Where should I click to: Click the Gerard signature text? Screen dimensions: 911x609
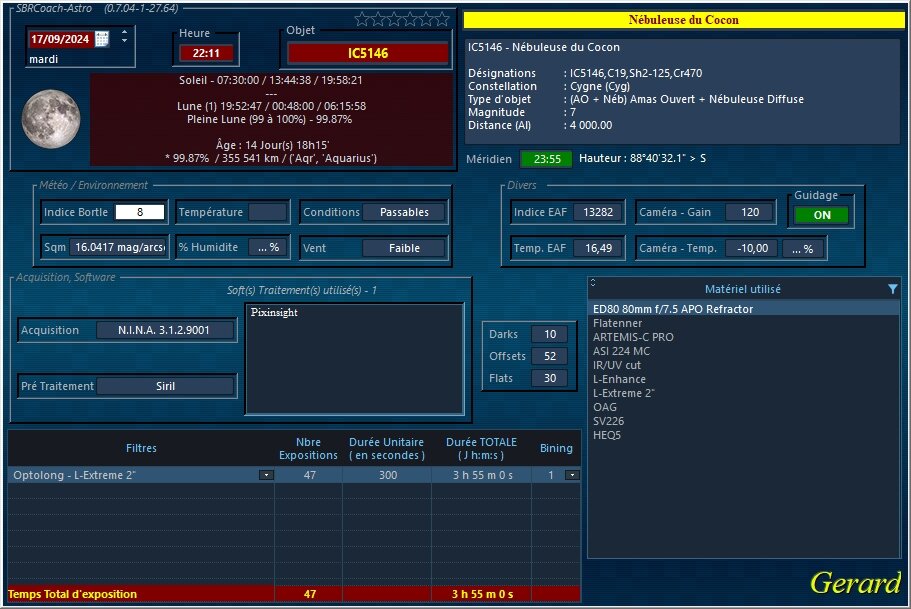click(855, 583)
